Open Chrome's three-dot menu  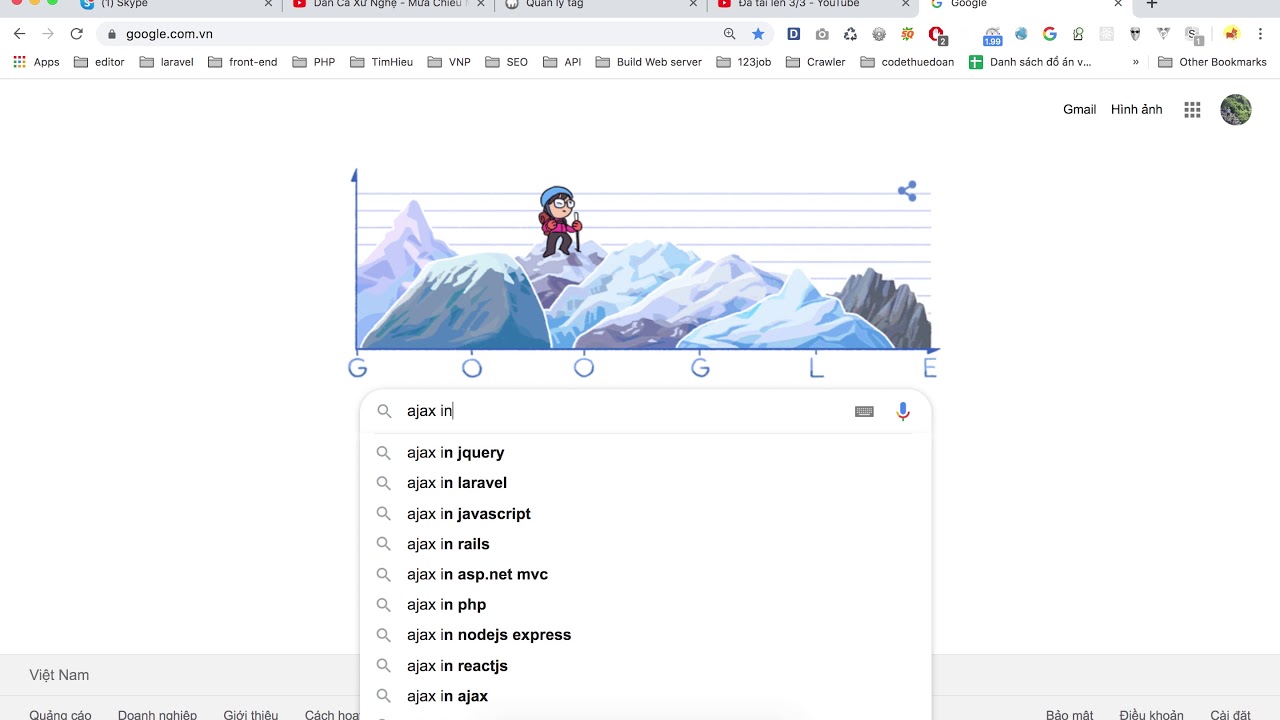pos(1260,34)
